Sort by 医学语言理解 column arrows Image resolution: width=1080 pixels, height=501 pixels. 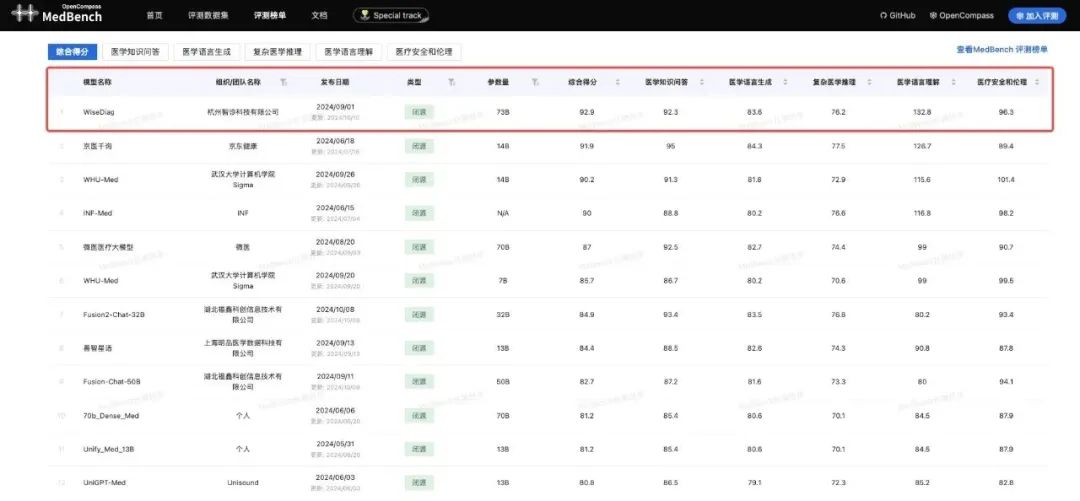point(954,82)
